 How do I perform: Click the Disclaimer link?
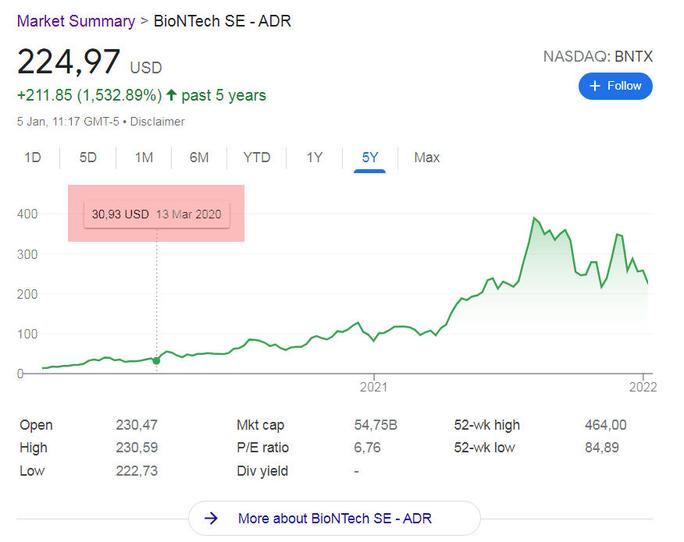(157, 121)
